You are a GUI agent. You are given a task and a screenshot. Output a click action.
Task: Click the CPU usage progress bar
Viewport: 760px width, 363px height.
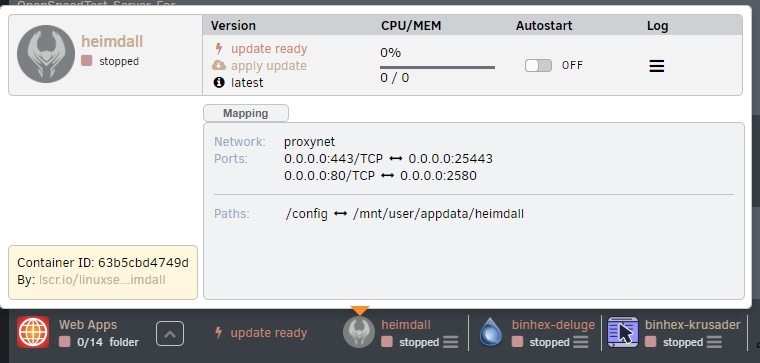click(437, 67)
